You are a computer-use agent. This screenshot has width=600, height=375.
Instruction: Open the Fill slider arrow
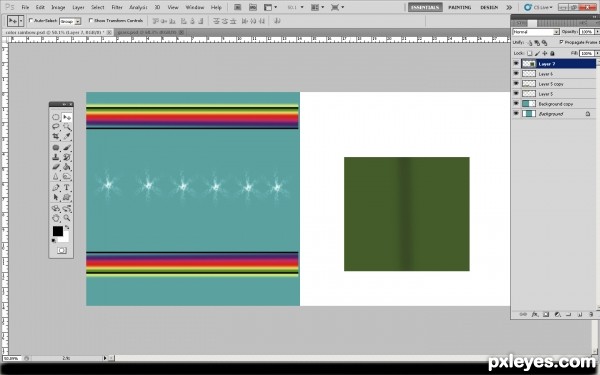click(597, 53)
